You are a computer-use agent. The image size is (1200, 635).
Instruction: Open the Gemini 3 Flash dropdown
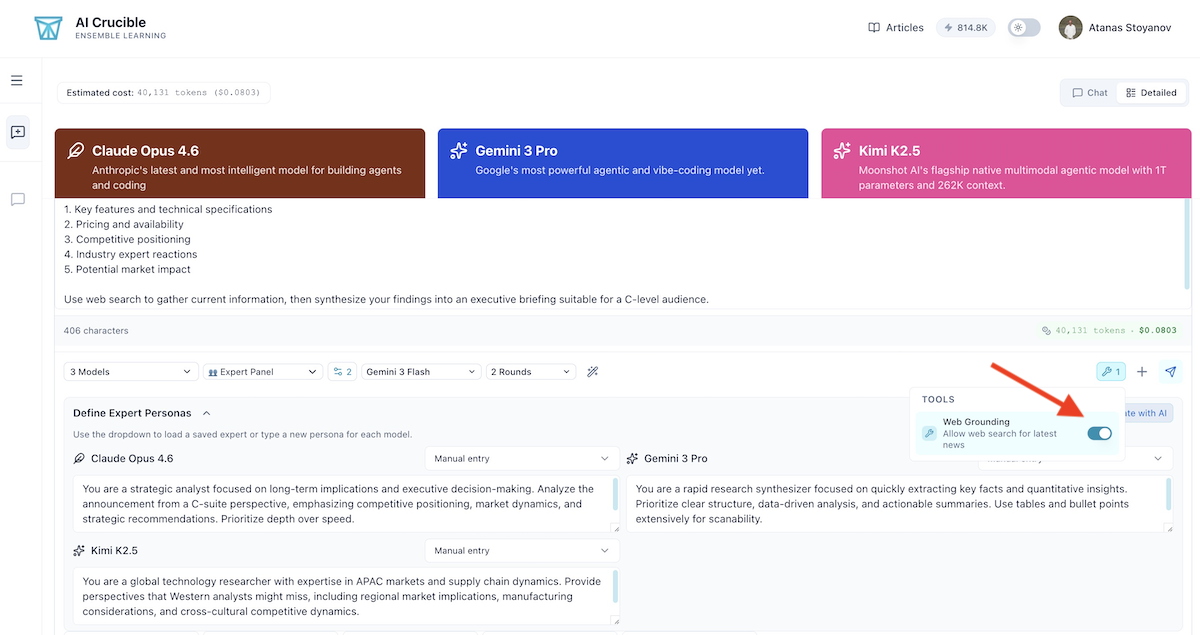point(421,371)
